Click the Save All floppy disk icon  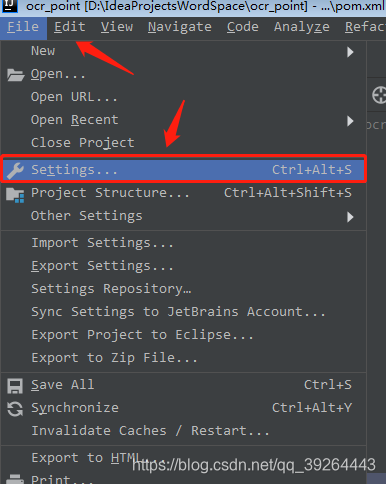[x=15, y=386]
